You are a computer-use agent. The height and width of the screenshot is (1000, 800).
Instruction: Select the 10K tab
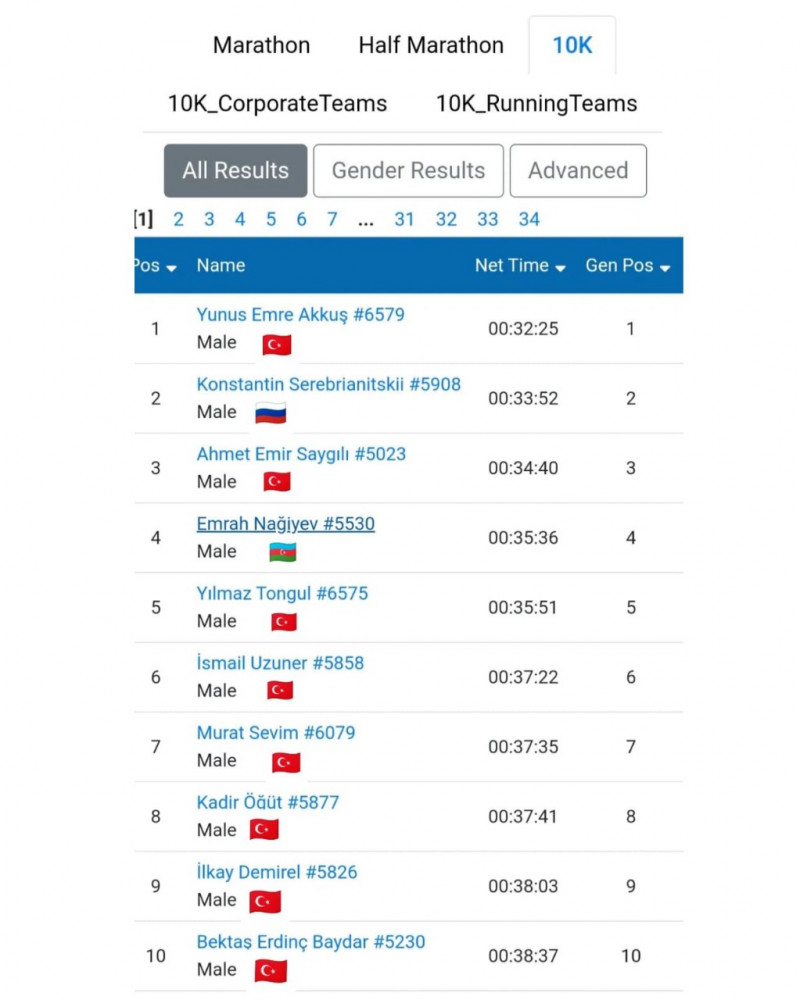[x=572, y=45]
